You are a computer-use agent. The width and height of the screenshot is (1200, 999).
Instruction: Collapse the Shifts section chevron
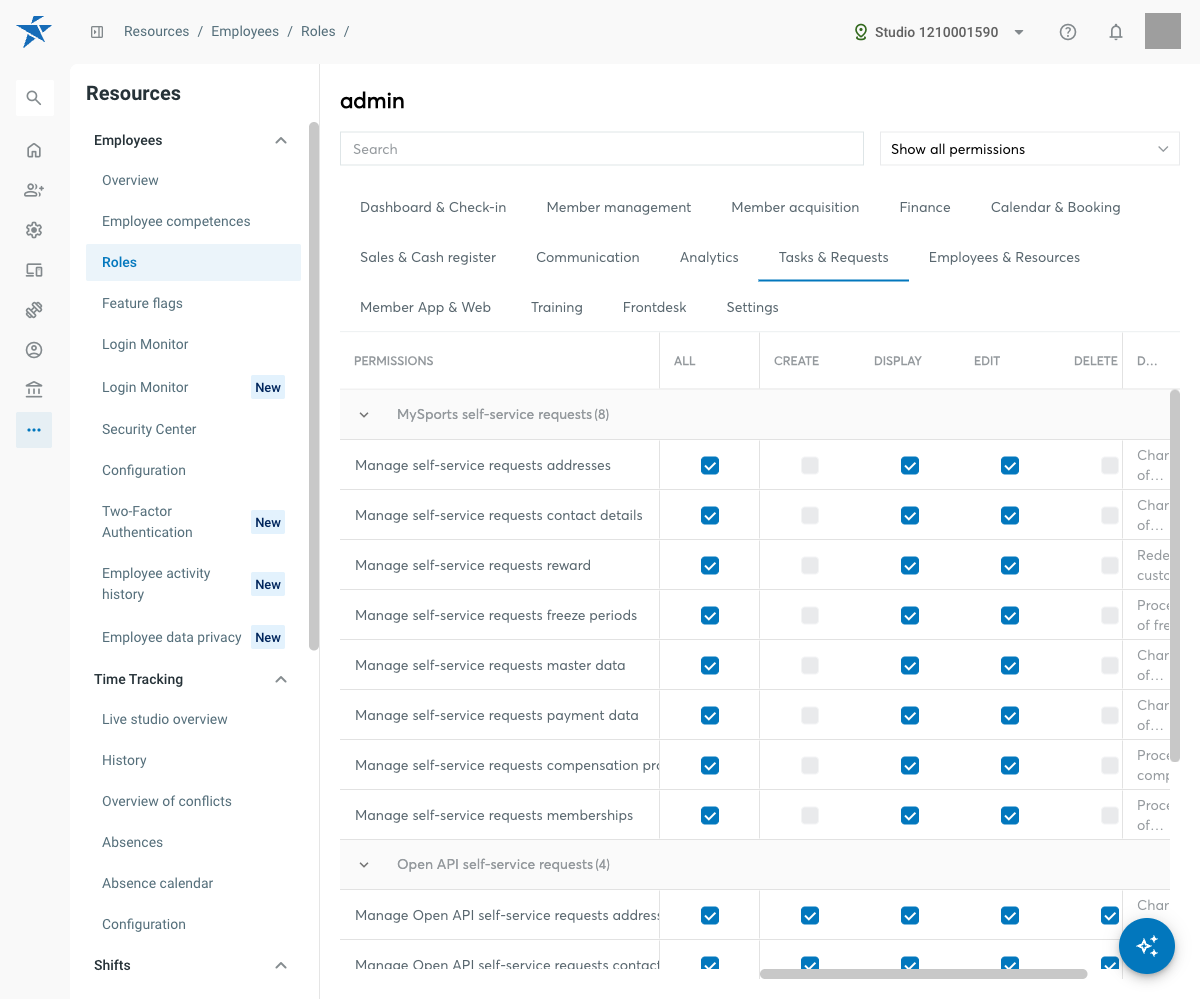pyautogui.click(x=281, y=966)
